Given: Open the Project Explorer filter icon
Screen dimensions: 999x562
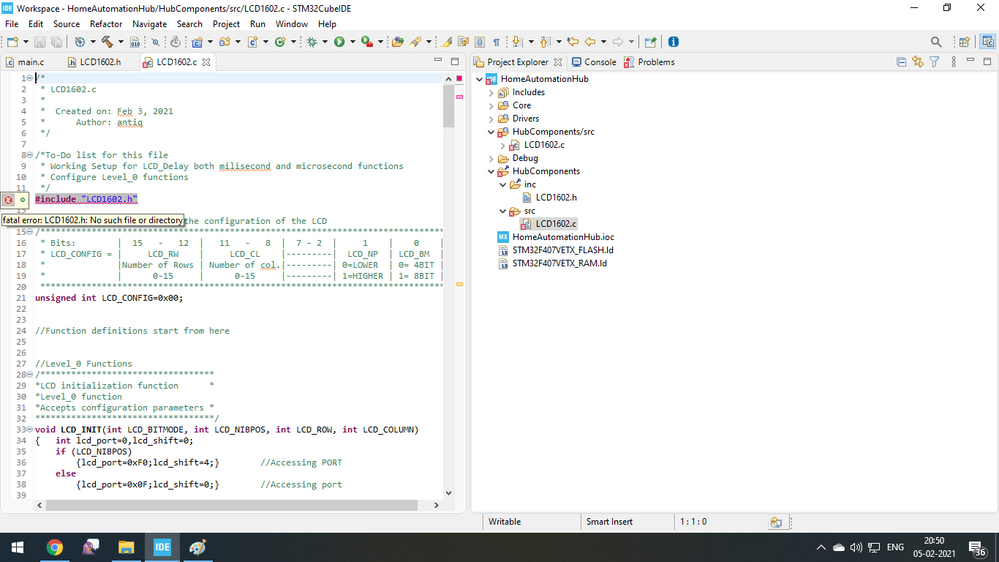Looking at the screenshot, I should [935, 62].
